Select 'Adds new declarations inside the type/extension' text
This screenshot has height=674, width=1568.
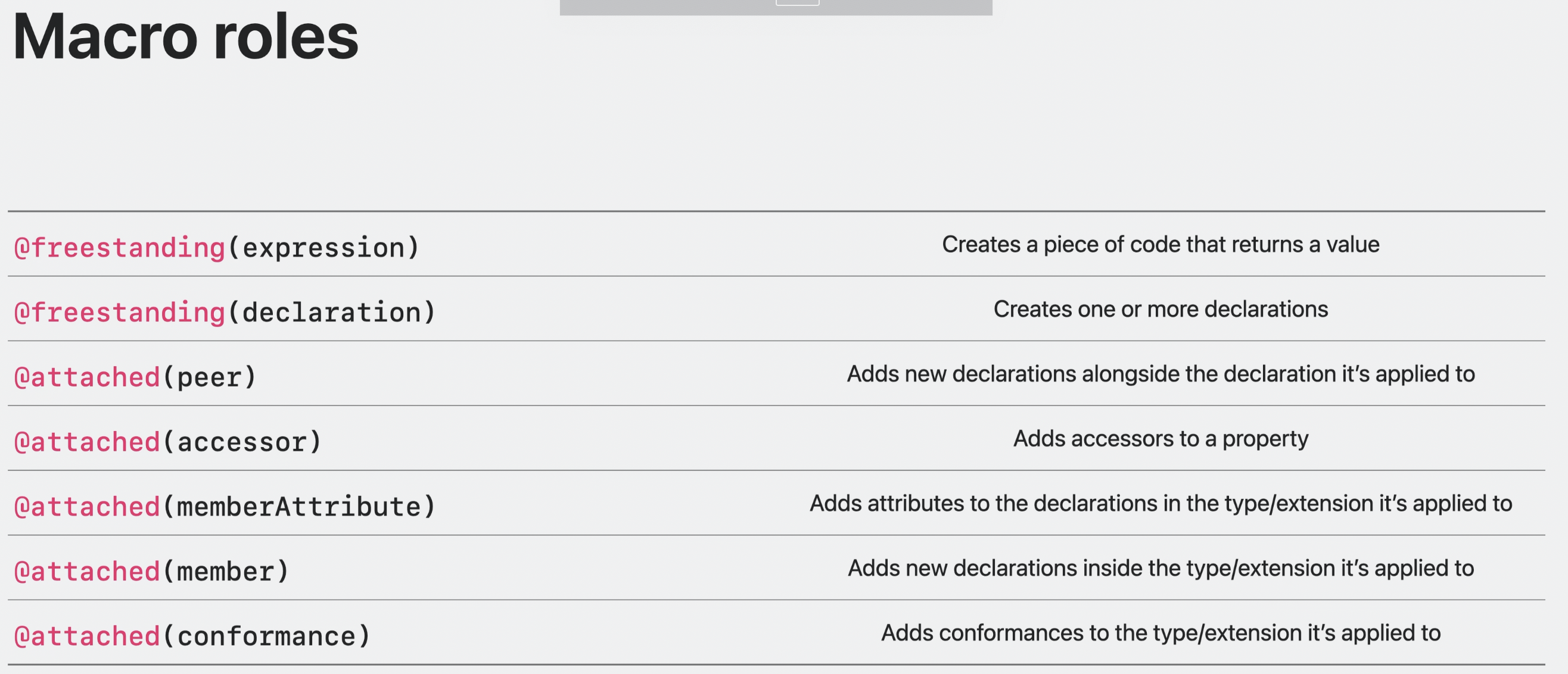[x=1161, y=568]
